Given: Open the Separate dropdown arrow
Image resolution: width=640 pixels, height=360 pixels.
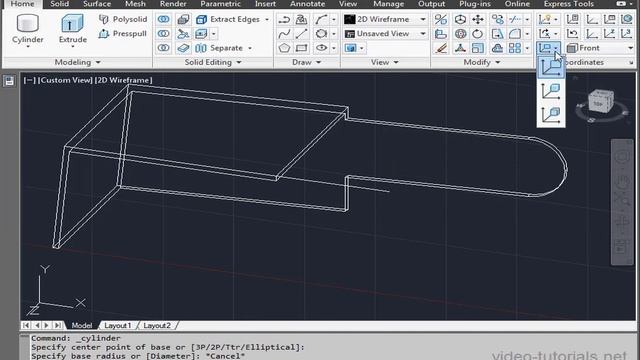Looking at the screenshot, I should point(250,48).
